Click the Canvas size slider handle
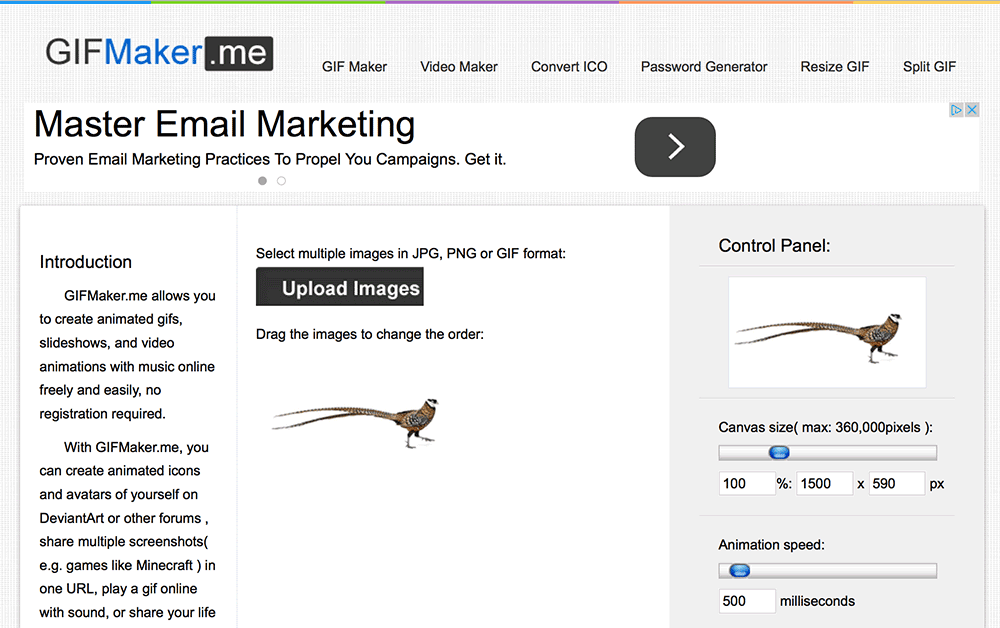The height and width of the screenshot is (628, 1000). pos(779,453)
